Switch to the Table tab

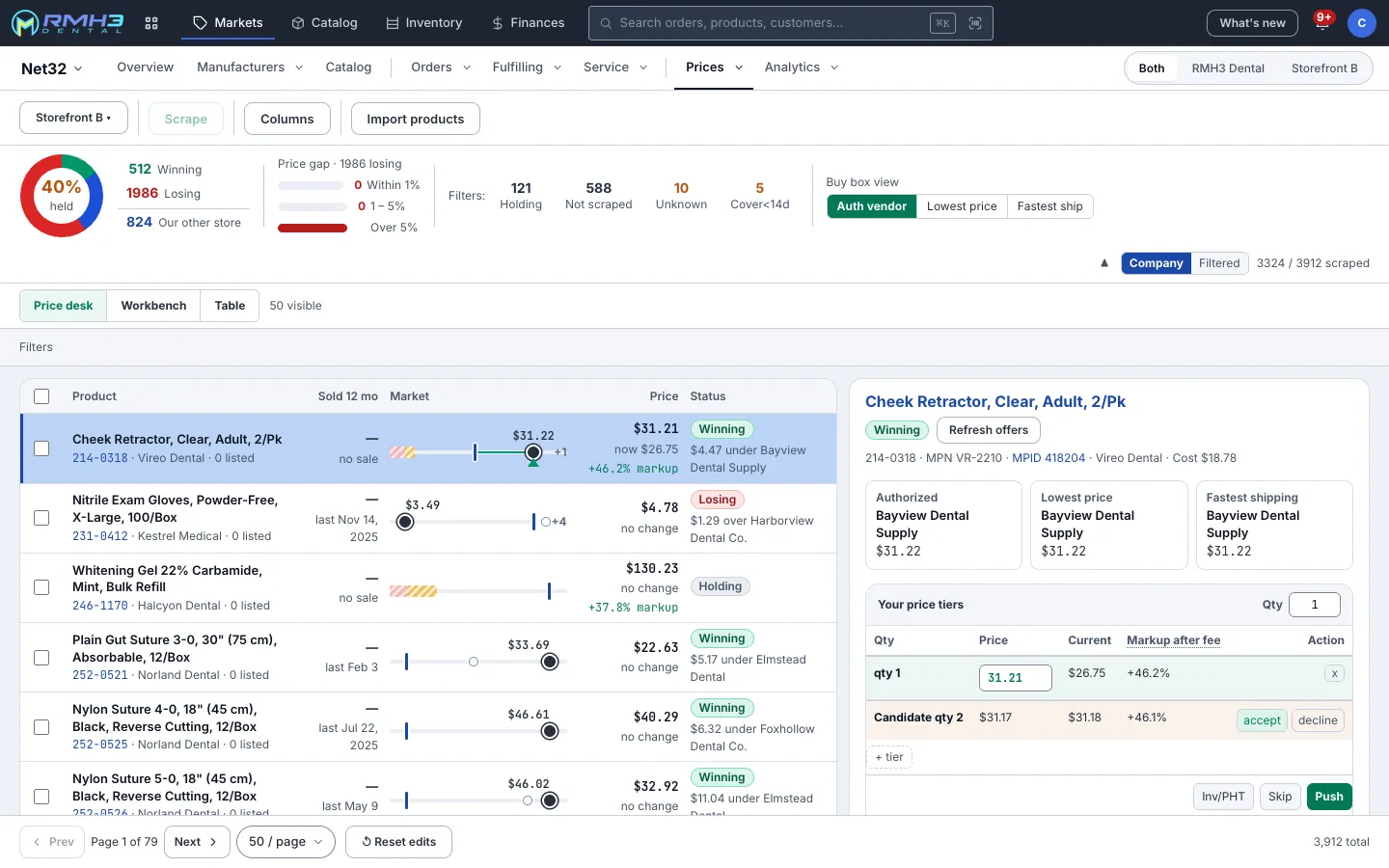230,306
